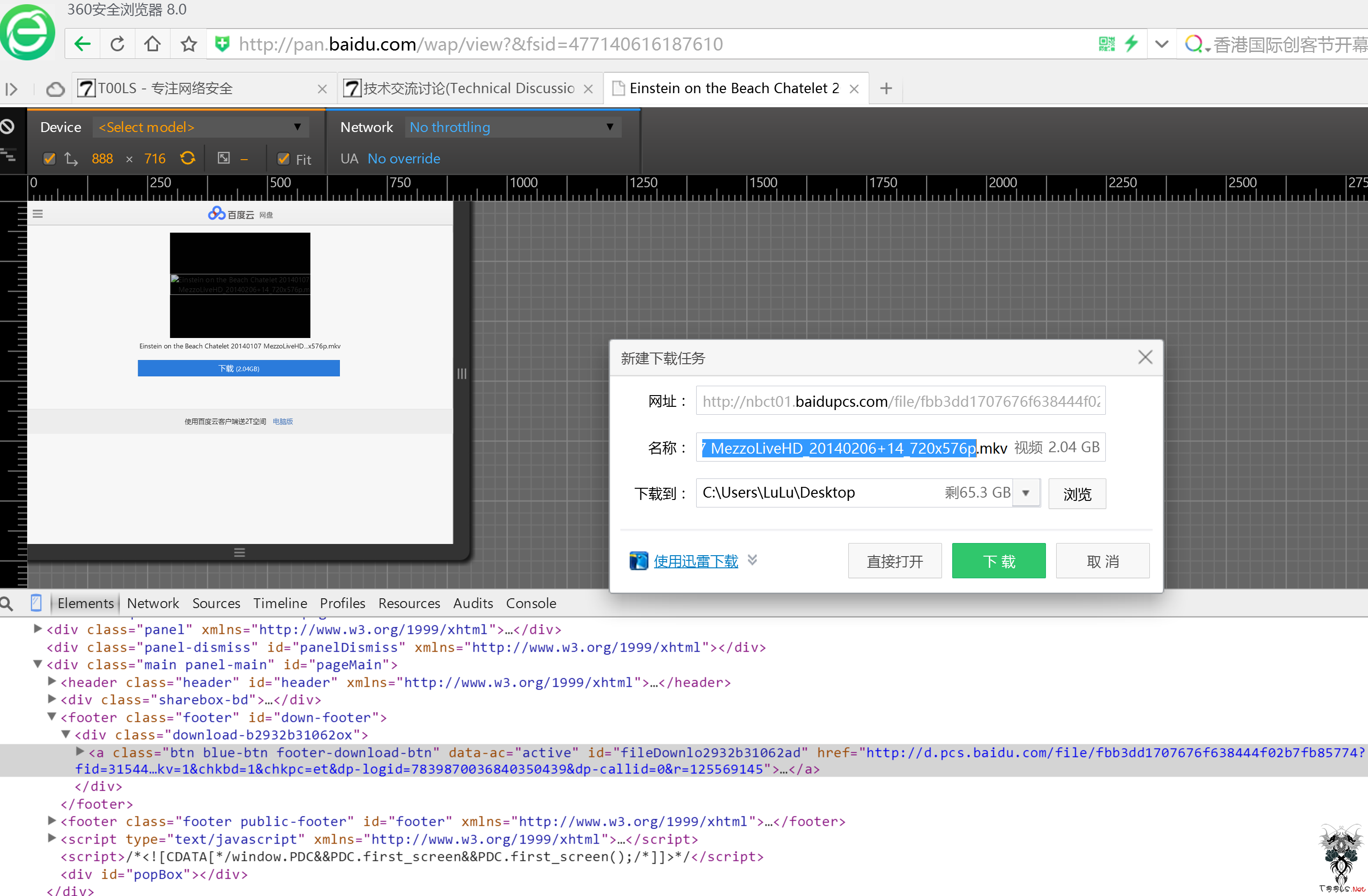Toggle the Fit checkbox
Screen dimensions: 1368x896
(x=283, y=159)
